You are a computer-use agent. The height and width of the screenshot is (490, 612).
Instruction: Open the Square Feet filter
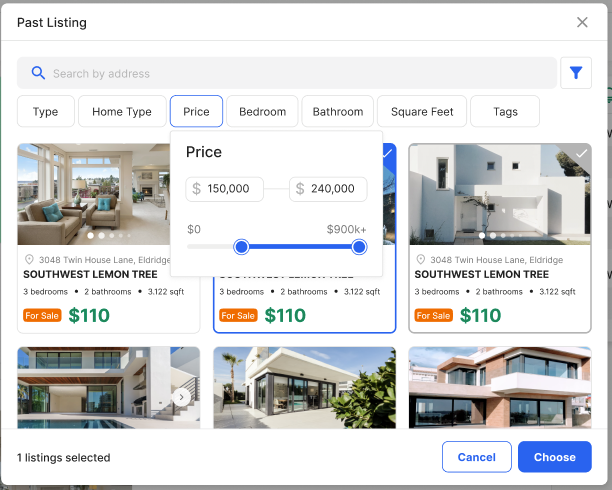pos(422,111)
